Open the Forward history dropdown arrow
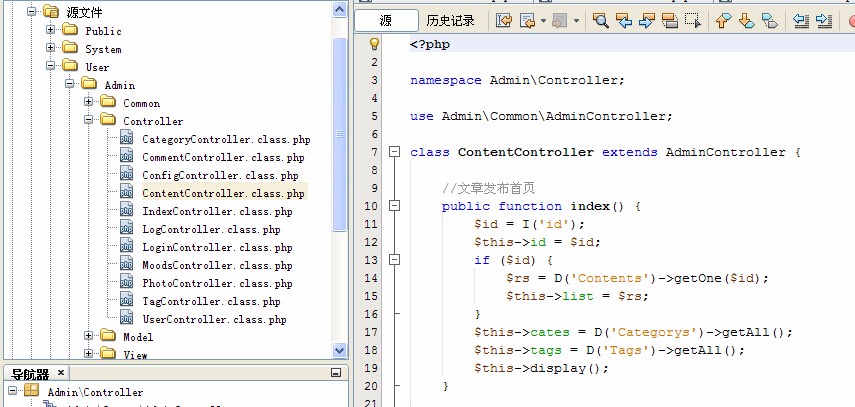 pos(576,21)
